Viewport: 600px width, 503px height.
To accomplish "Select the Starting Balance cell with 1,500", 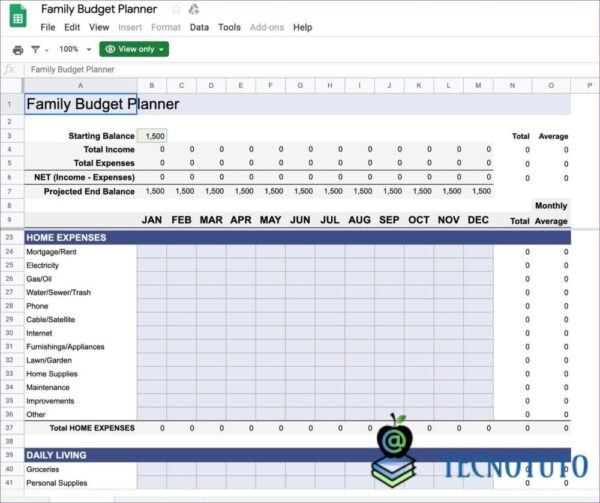I will (153, 136).
